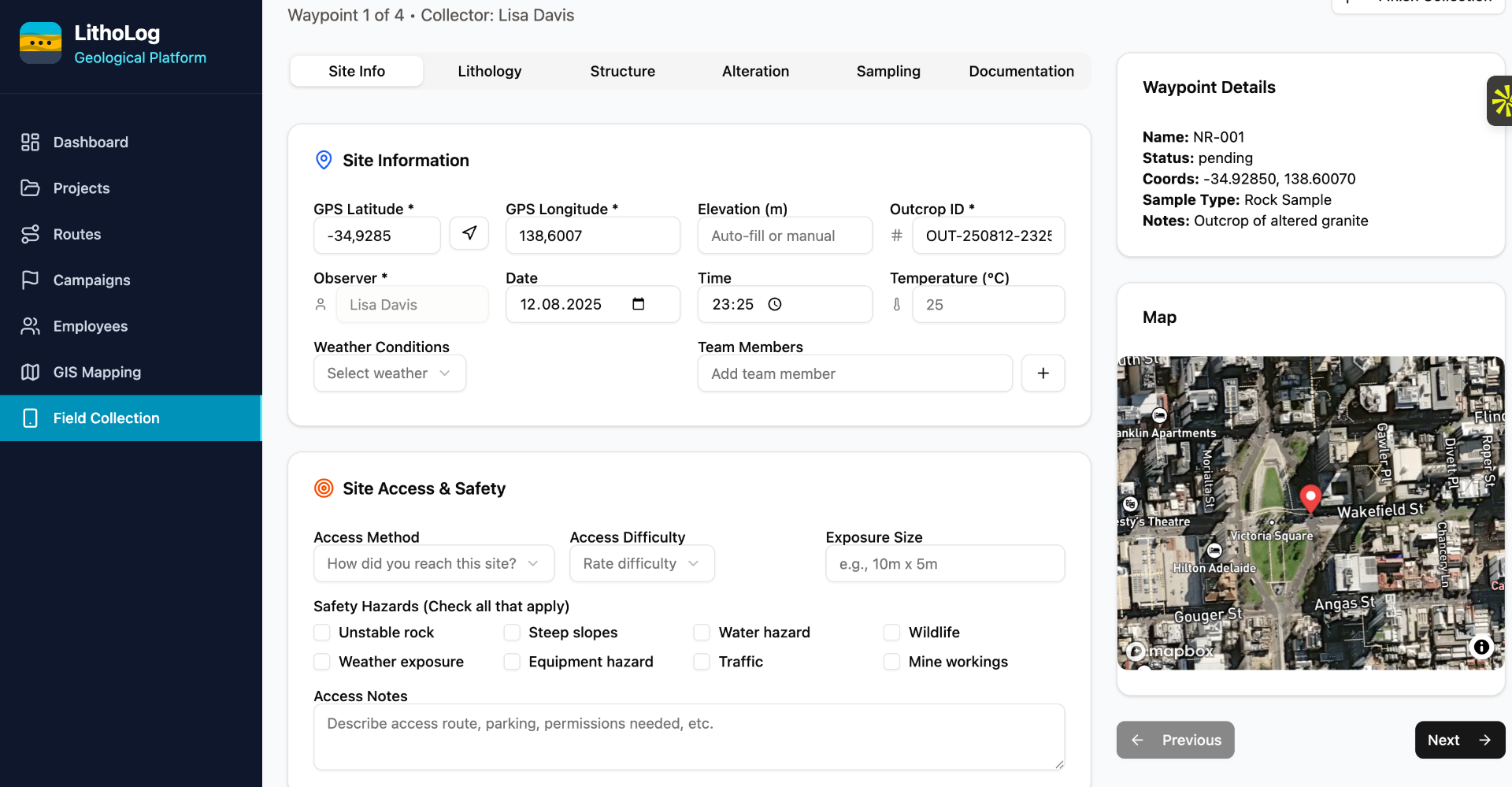Check the Unstable rock hazard box
Image resolution: width=1512 pixels, height=787 pixels.
tap(322, 633)
